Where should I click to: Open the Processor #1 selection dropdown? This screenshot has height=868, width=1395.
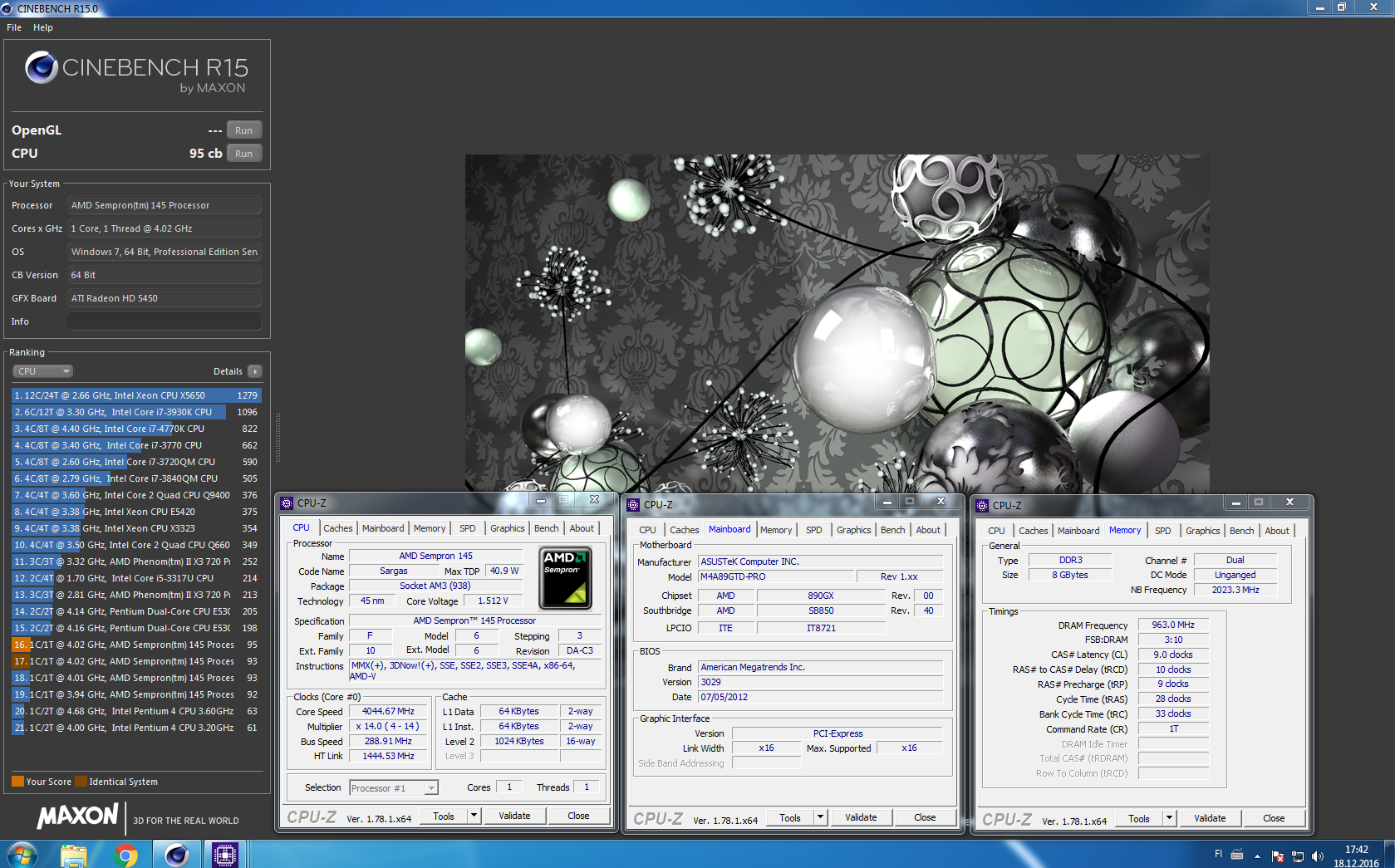[394, 788]
